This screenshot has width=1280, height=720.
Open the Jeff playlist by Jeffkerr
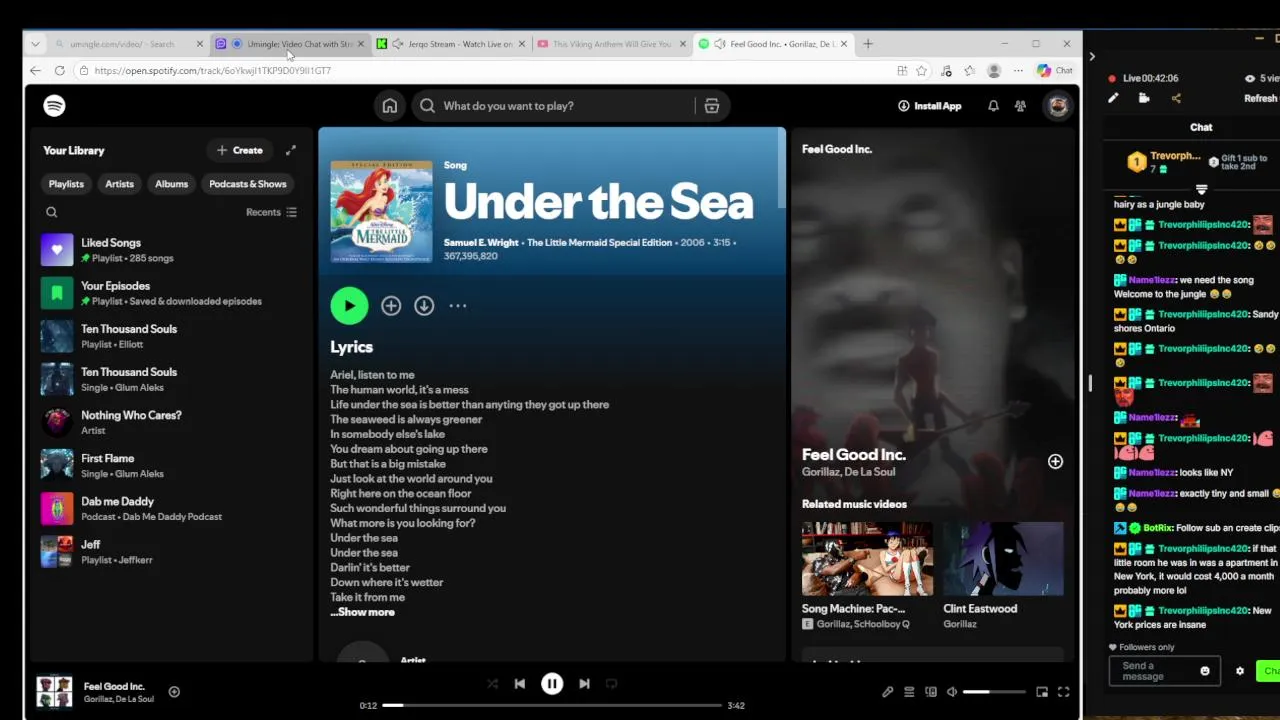(x=170, y=551)
